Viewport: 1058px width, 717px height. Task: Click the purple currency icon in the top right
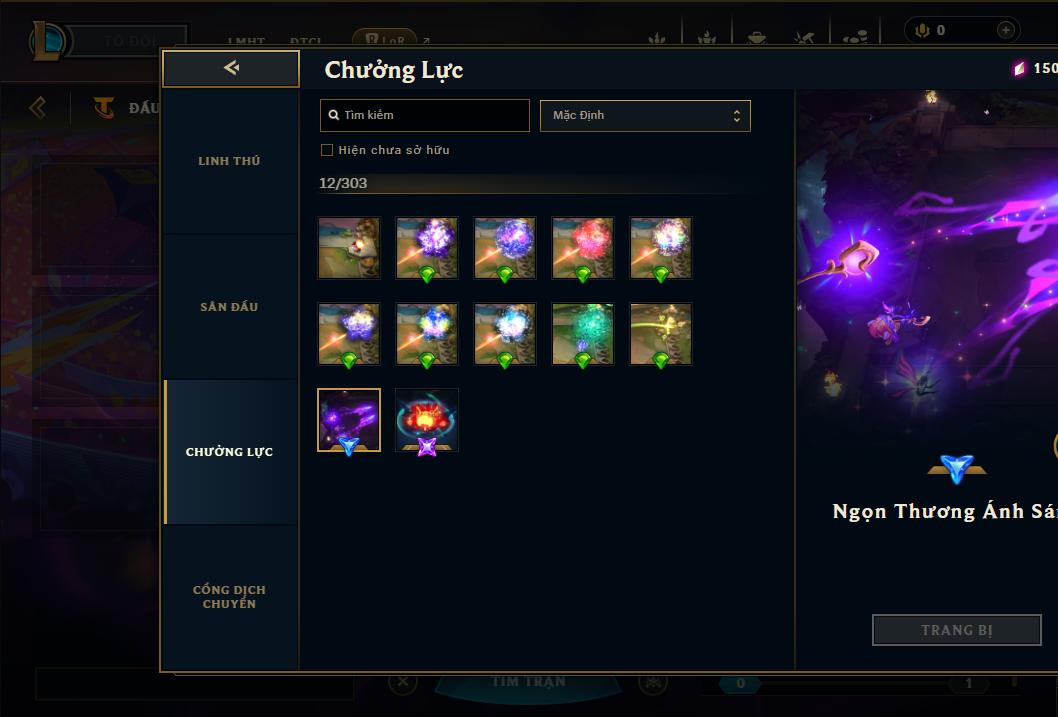coord(1019,68)
